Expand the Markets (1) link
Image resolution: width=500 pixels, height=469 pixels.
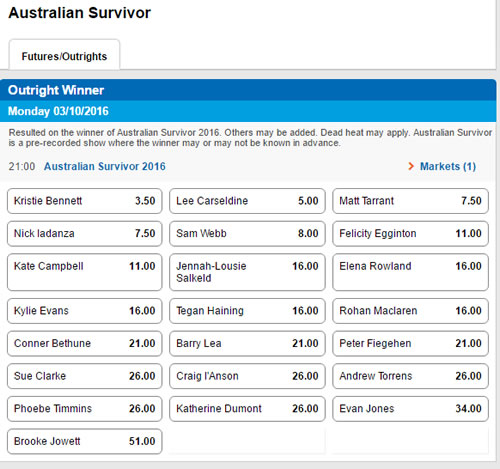coord(448,166)
